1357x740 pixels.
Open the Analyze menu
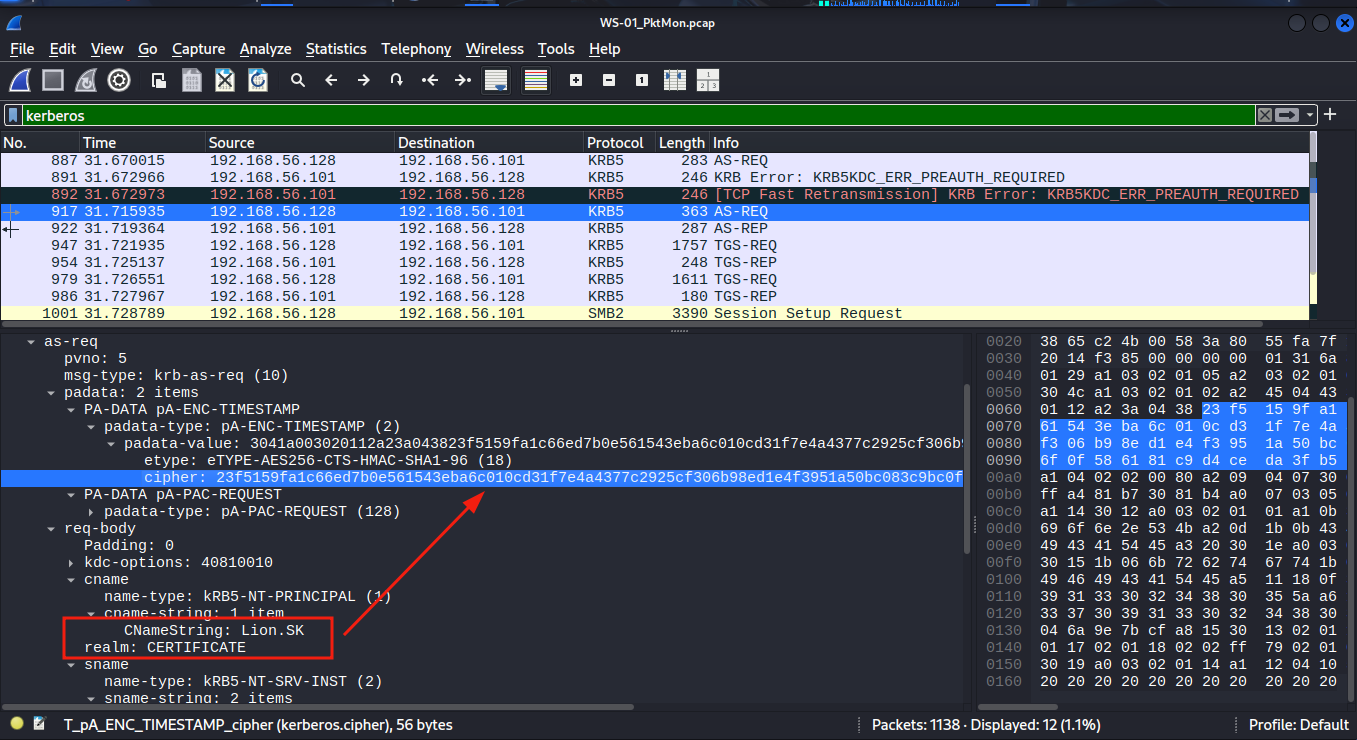click(x=265, y=49)
